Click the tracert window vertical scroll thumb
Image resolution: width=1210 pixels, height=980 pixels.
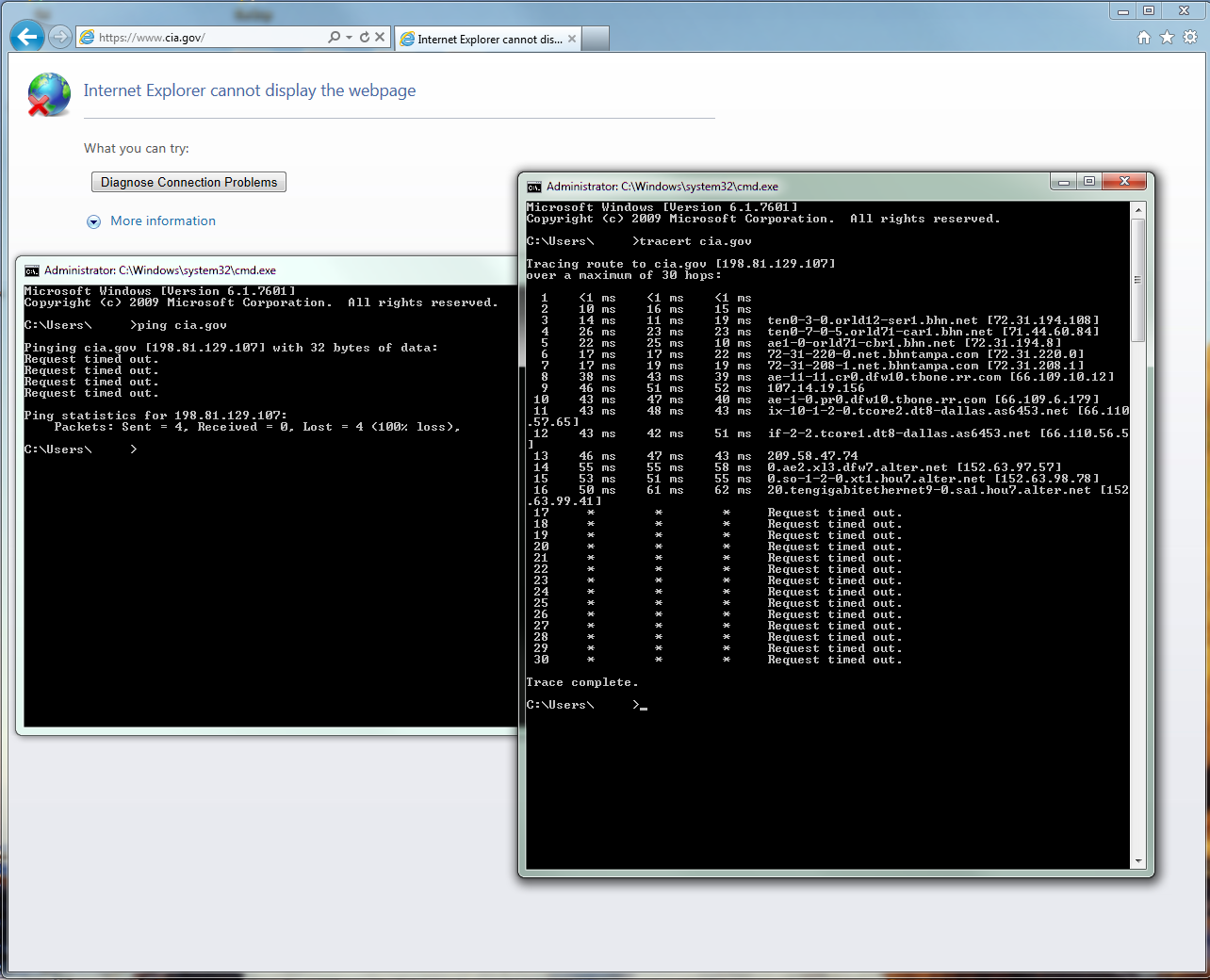tap(1138, 280)
